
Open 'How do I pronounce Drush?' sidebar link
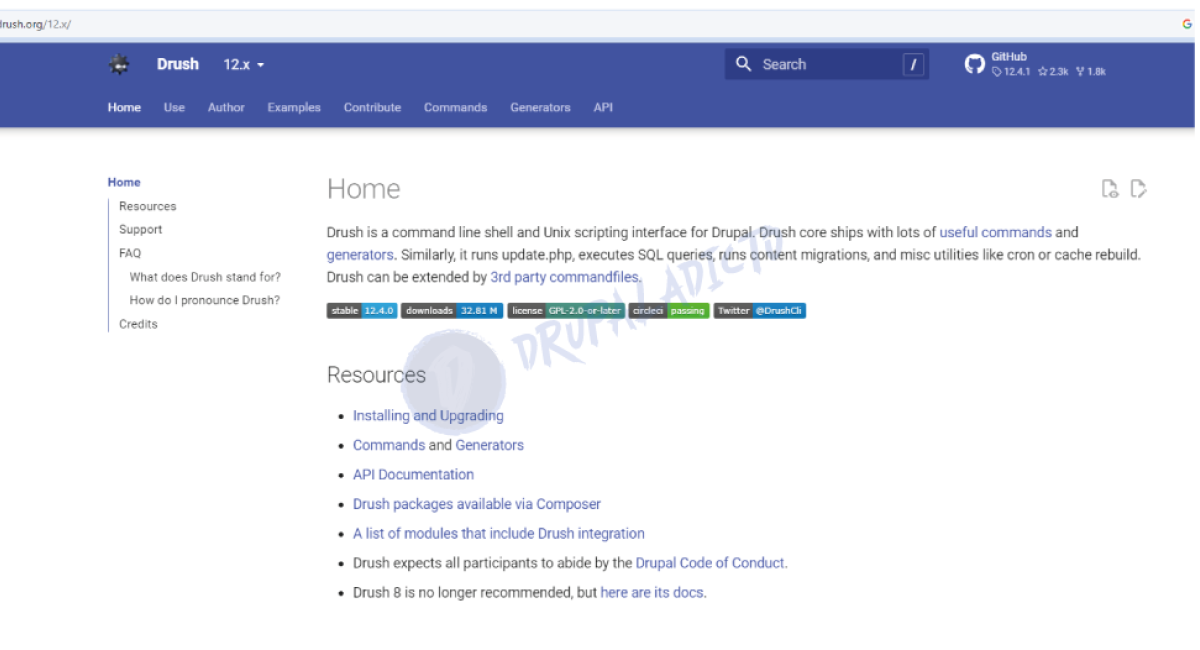(204, 300)
